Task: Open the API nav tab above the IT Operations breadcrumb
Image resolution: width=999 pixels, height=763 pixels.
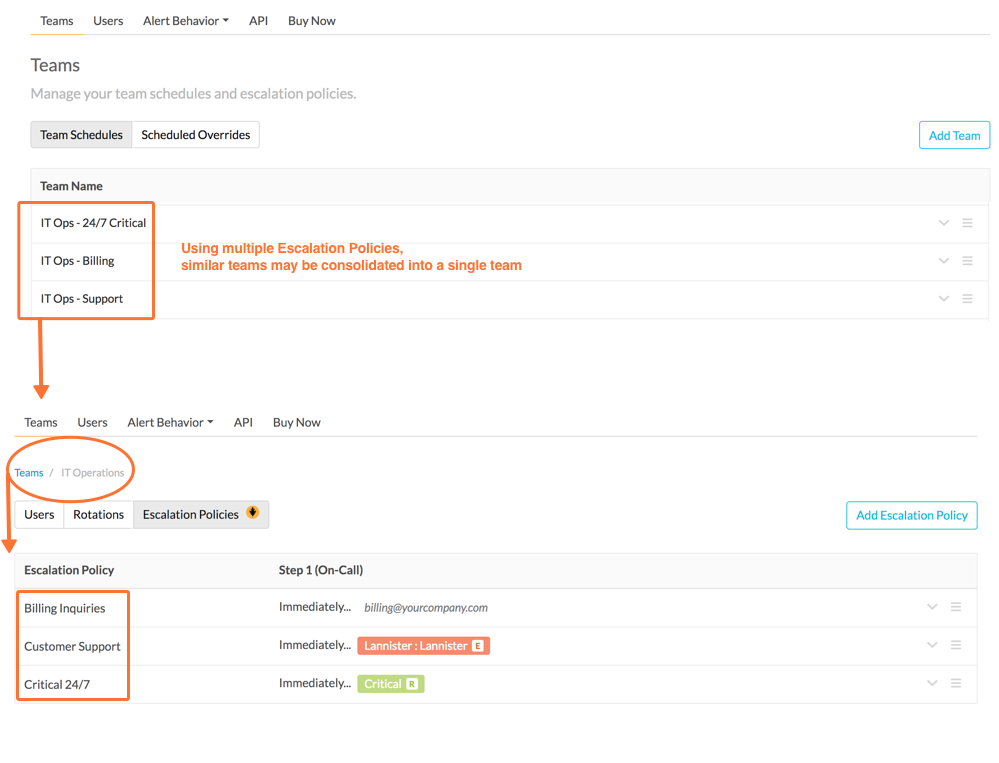Action: 243,422
